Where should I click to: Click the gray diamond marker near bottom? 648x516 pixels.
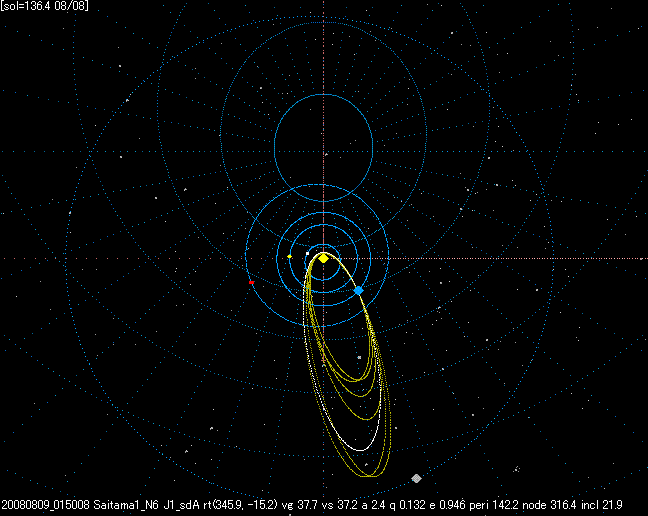pyautogui.click(x=417, y=478)
